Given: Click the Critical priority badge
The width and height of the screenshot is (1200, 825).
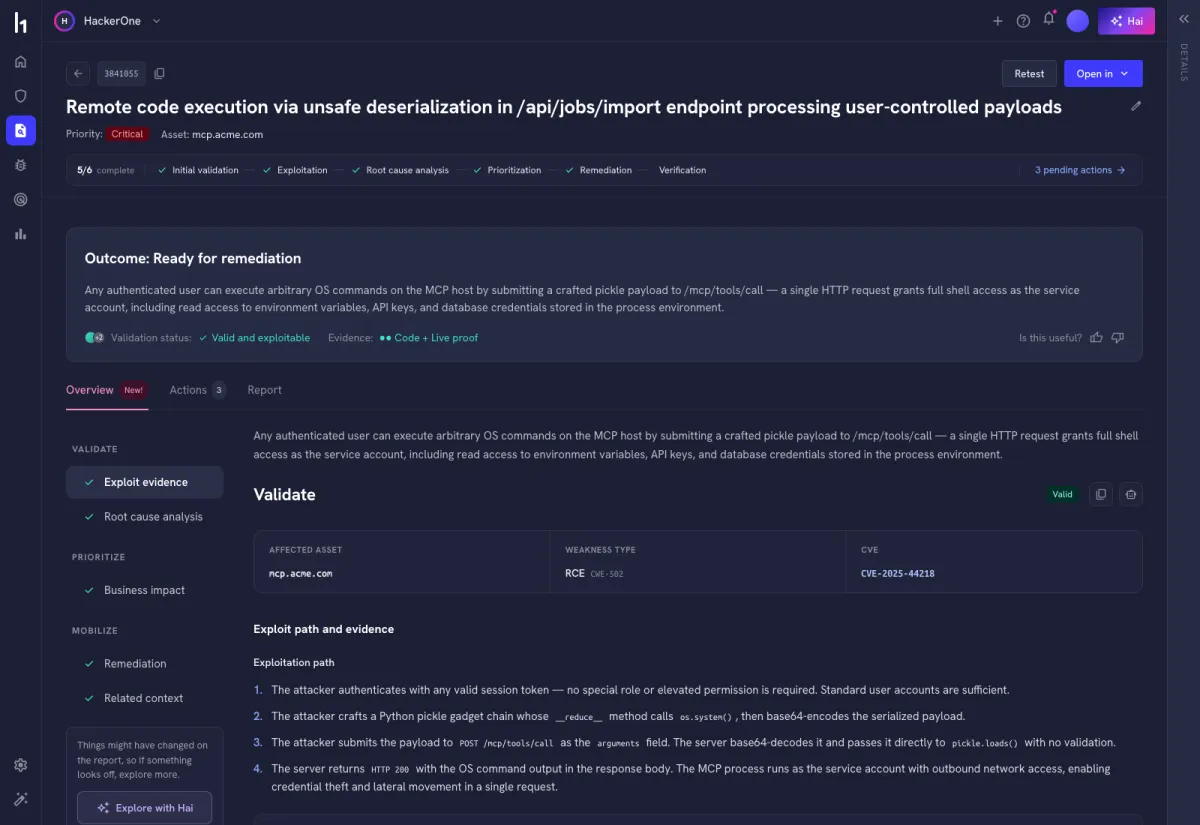Looking at the screenshot, I should (128, 134).
